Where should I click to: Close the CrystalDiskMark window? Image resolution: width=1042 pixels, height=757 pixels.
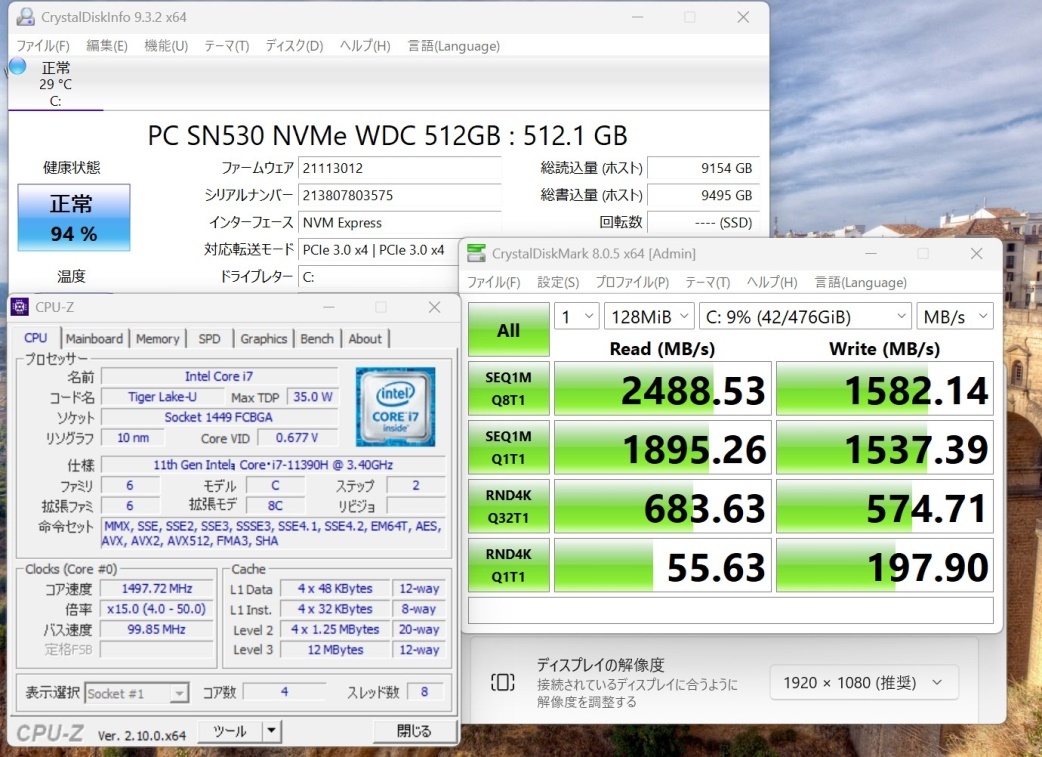(x=976, y=253)
